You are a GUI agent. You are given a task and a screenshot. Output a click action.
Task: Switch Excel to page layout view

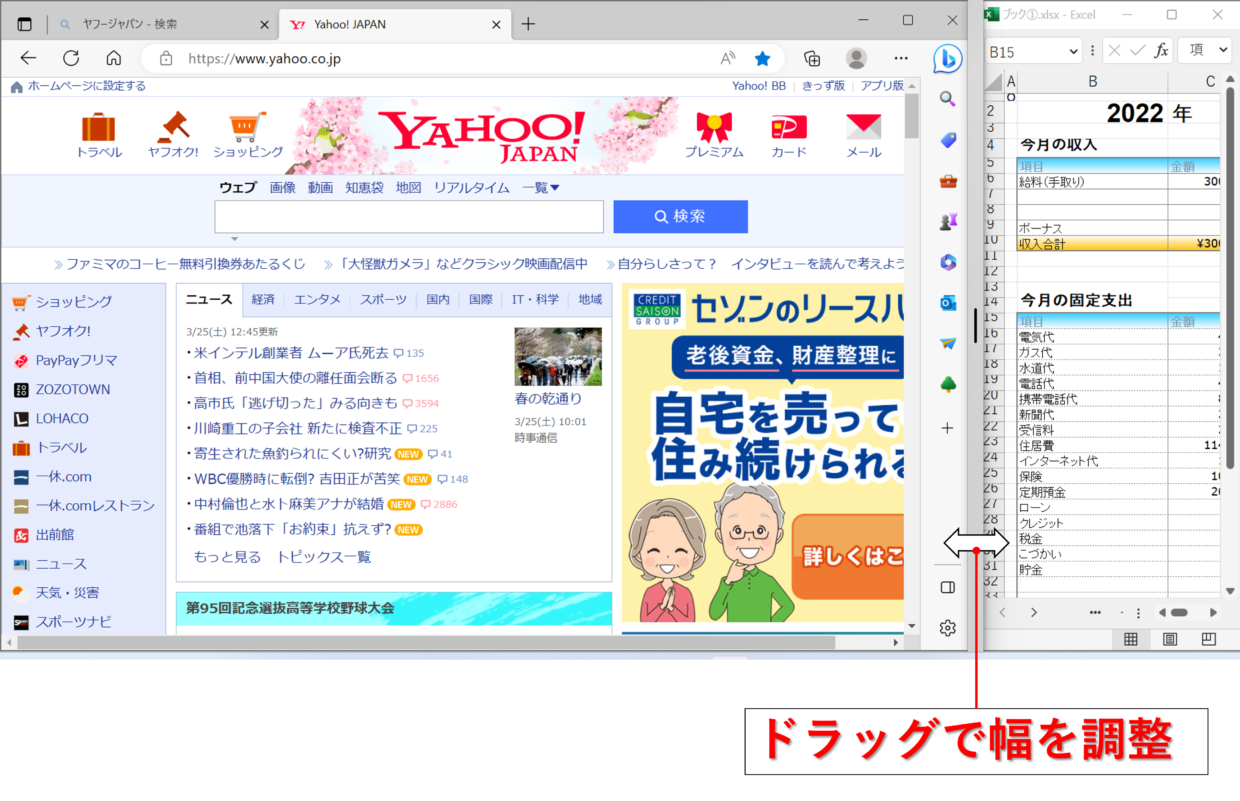[x=1170, y=639]
